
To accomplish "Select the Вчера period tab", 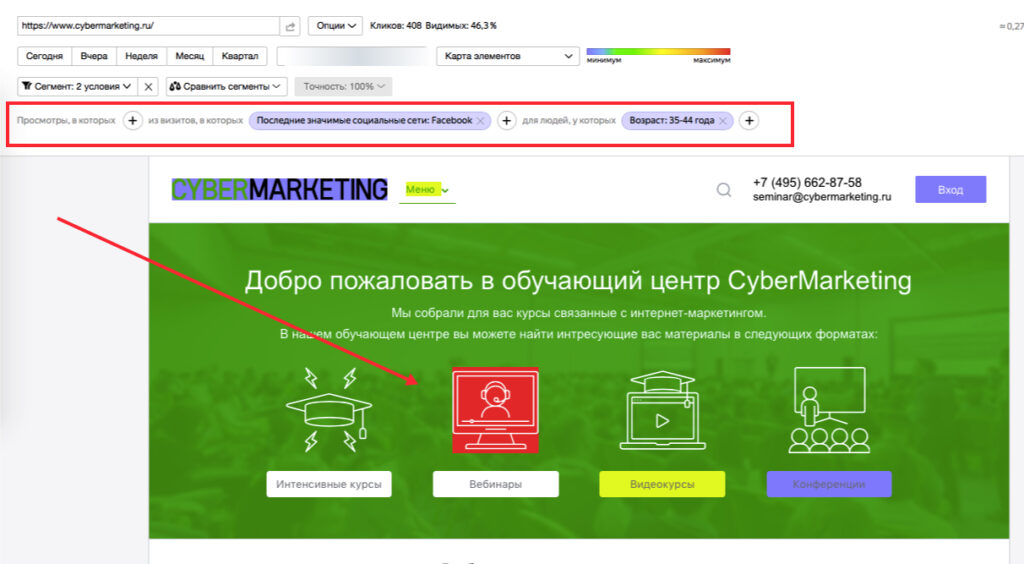I will pos(94,56).
